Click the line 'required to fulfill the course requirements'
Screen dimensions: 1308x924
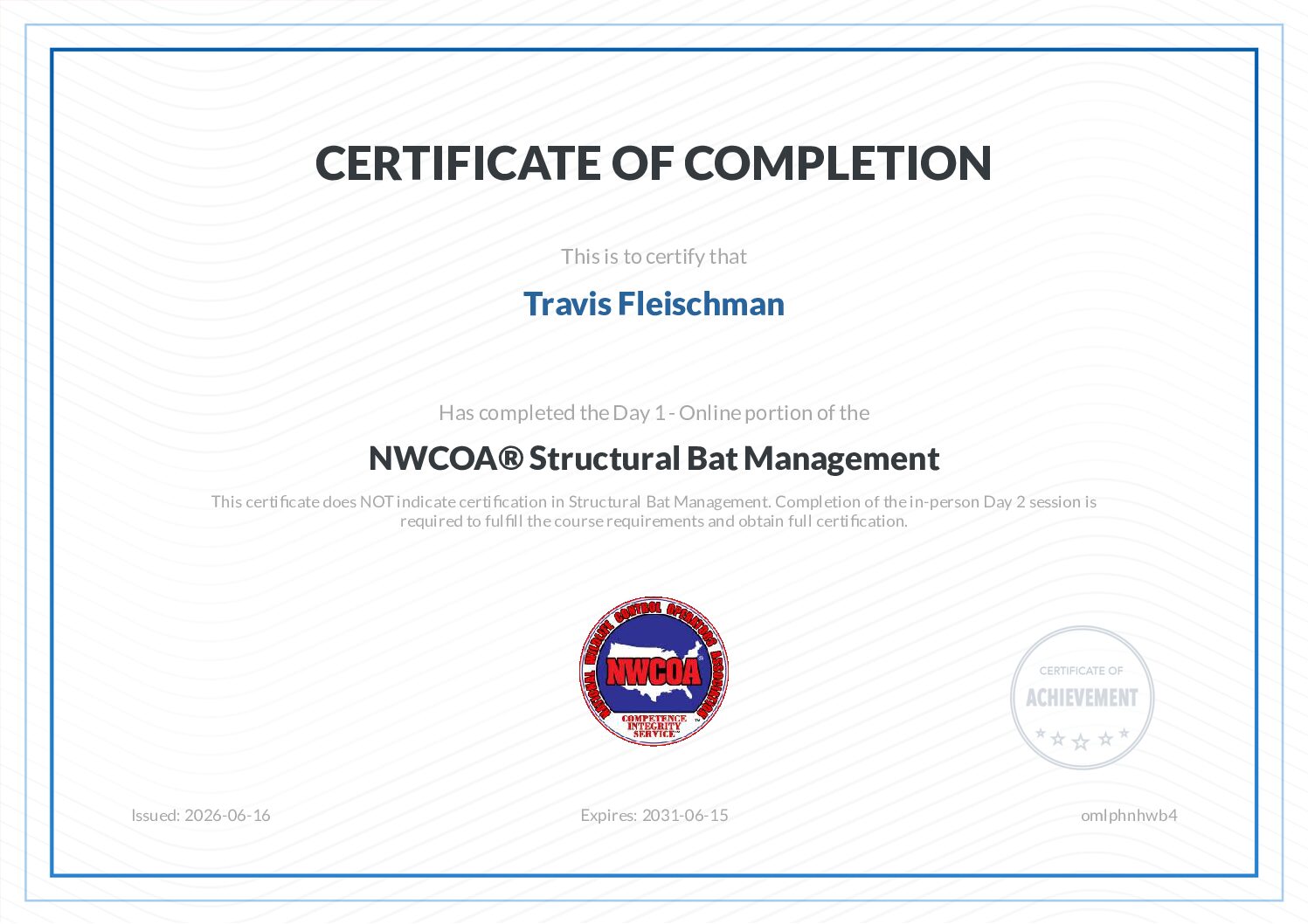point(654,521)
